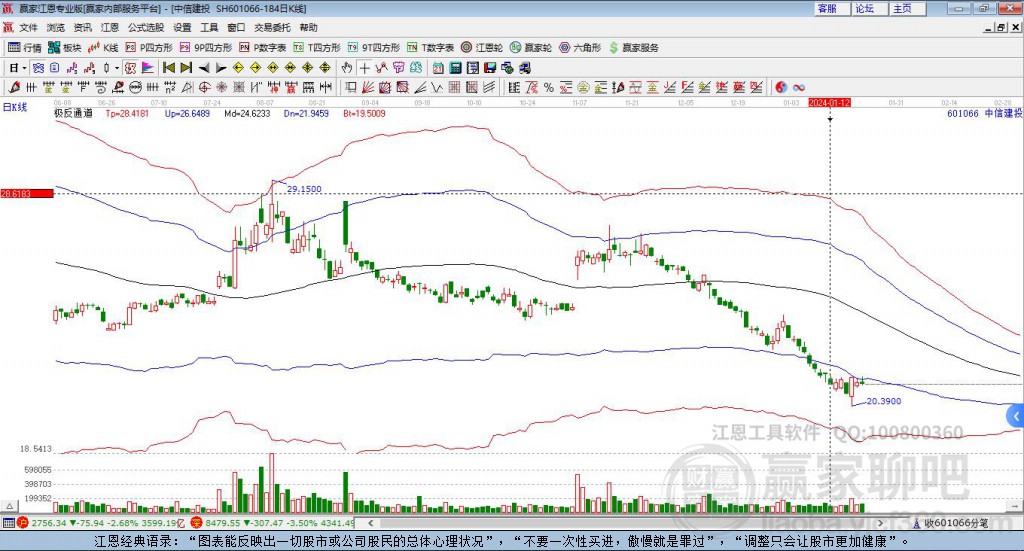Step back with the left arrow icon
Viewport: 1024px width, 551px height.
click(x=204, y=67)
